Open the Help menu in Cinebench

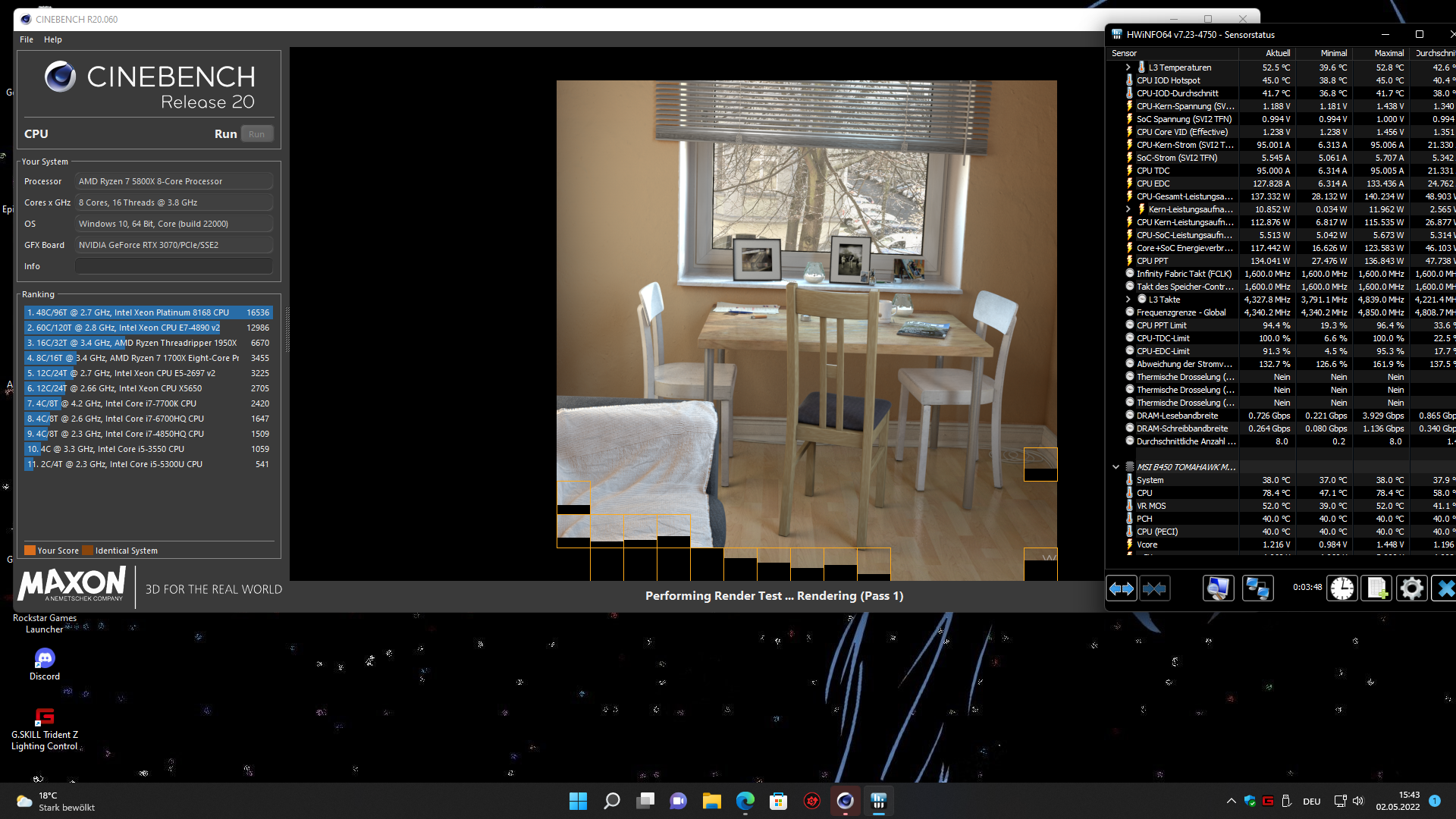pos(52,39)
